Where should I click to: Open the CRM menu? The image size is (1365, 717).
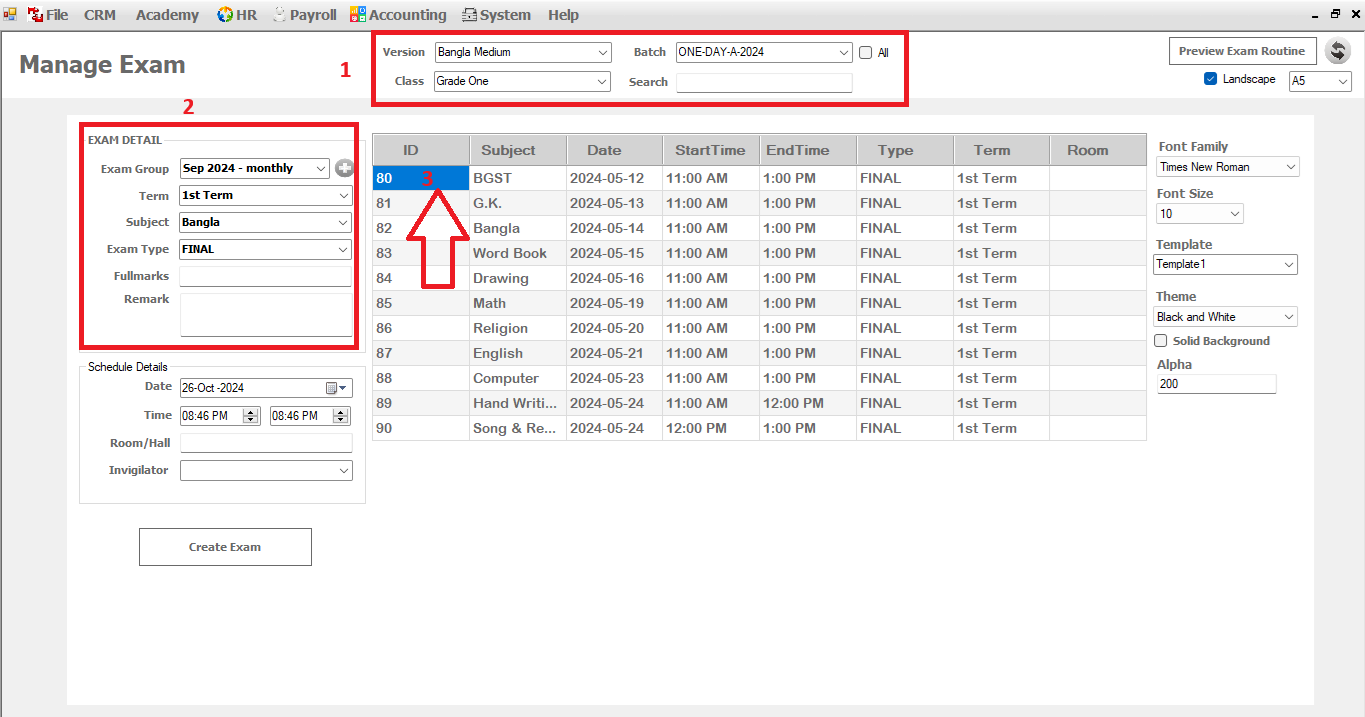click(x=100, y=15)
